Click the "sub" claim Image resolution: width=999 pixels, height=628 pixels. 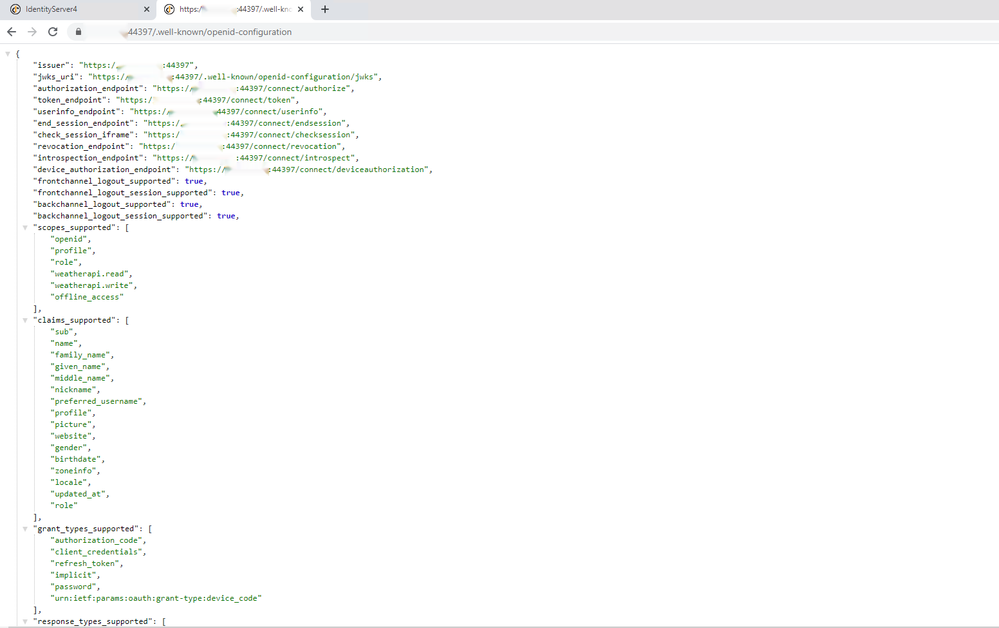coord(62,332)
